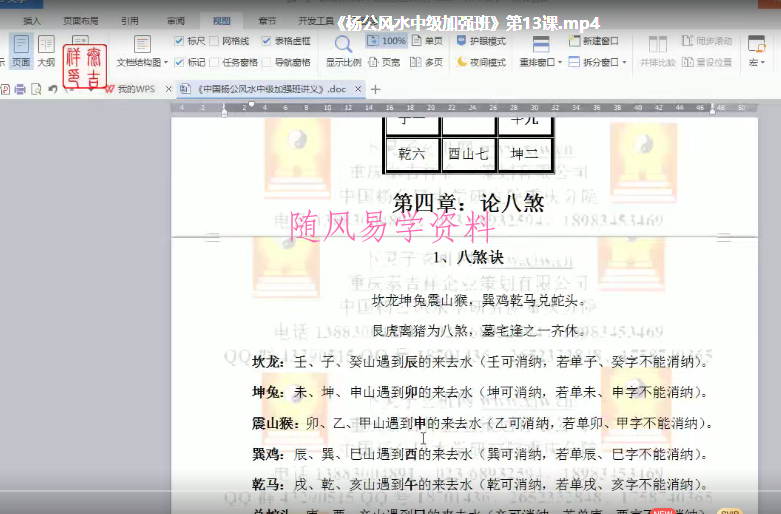Choose 多页 multiple pages view
This screenshot has width=781, height=514.
(x=426, y=62)
